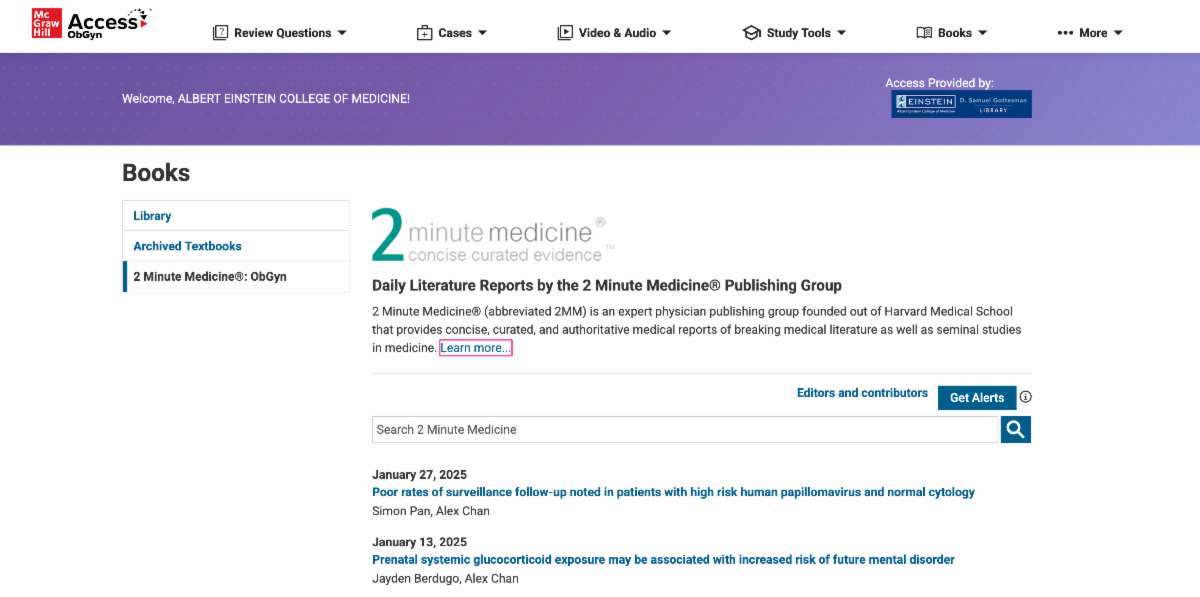Select Library in the Books sidebar
Viewport: 1200px width, 597px height.
click(x=152, y=216)
